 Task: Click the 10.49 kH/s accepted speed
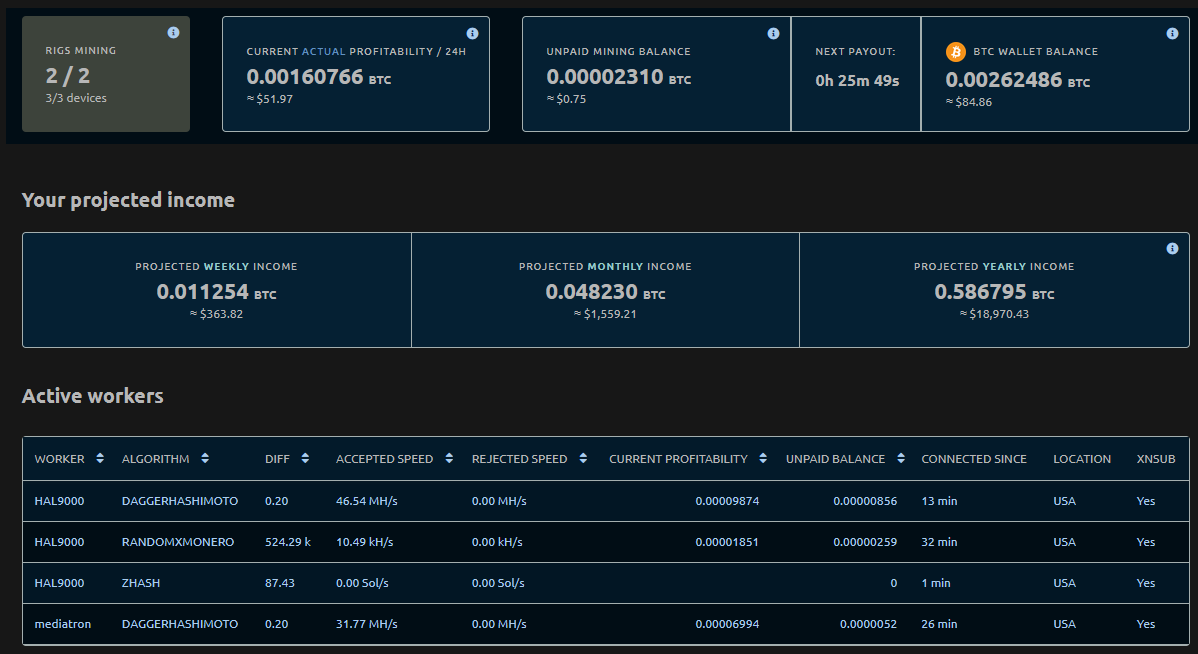coord(364,542)
